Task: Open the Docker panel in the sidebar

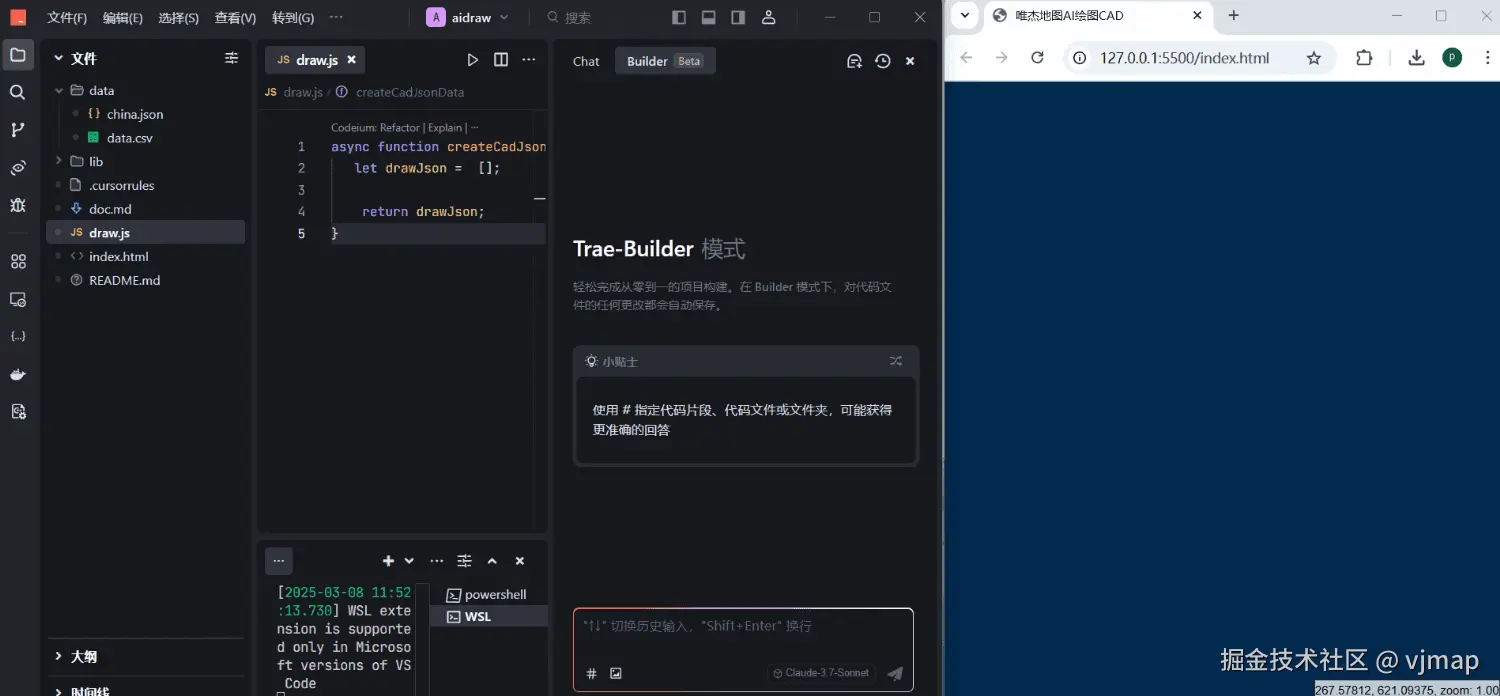Action: [x=18, y=374]
